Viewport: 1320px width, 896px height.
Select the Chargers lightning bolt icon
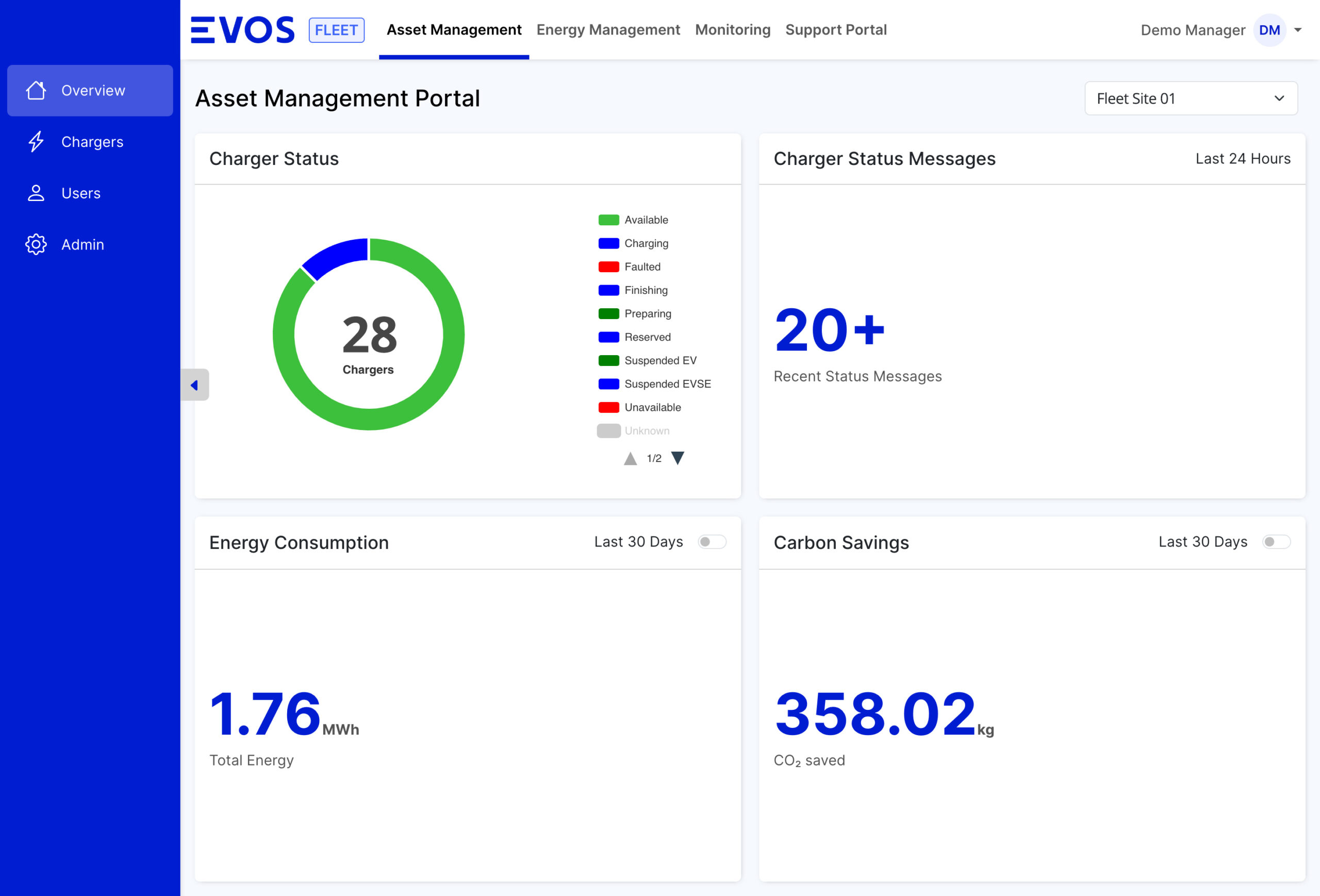pos(36,141)
